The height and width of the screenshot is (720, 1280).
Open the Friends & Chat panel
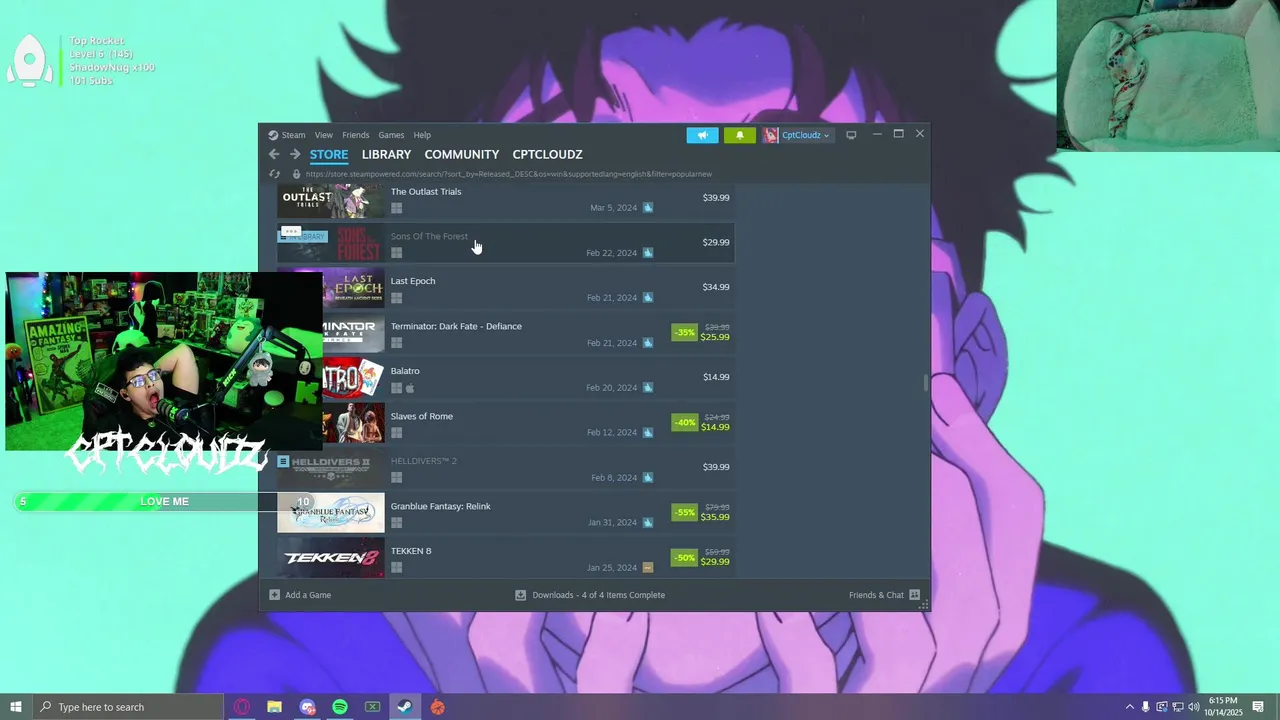(884, 595)
